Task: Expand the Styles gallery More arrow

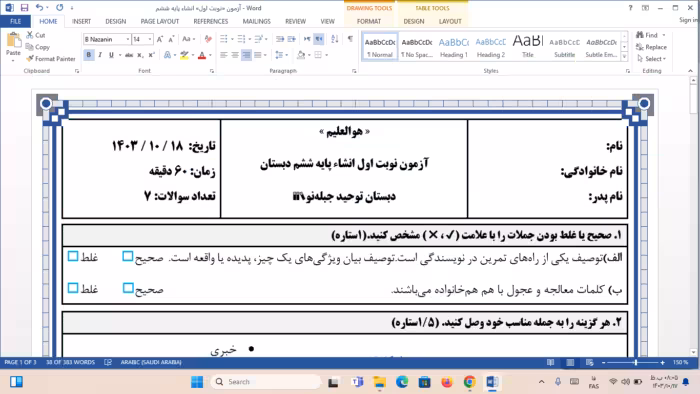Action: click(x=625, y=58)
